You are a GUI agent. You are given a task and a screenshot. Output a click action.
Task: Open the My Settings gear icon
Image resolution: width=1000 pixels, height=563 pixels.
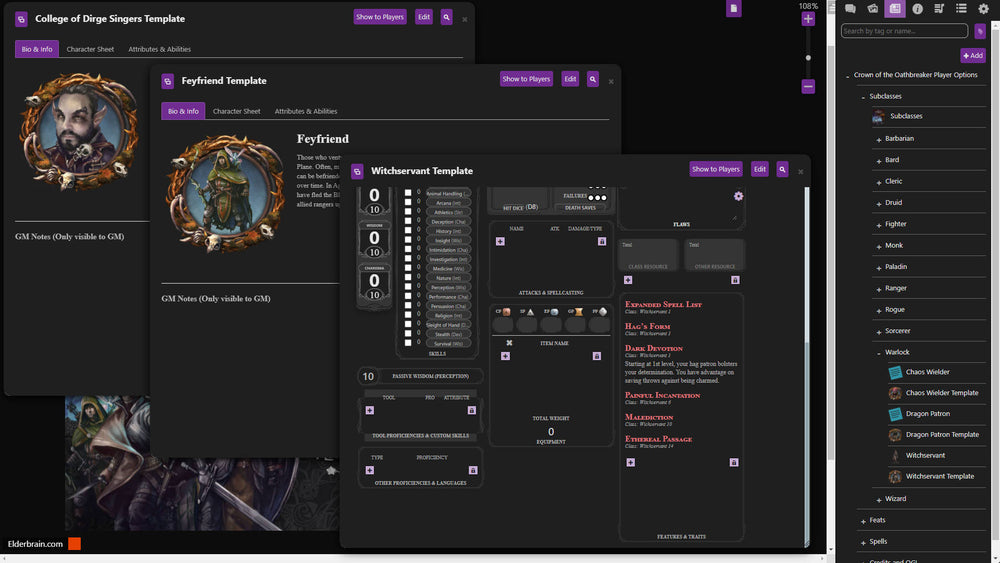tap(983, 9)
